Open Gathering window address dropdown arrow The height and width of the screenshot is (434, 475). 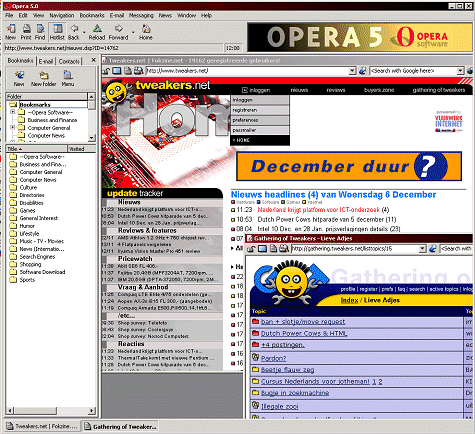(x=422, y=248)
